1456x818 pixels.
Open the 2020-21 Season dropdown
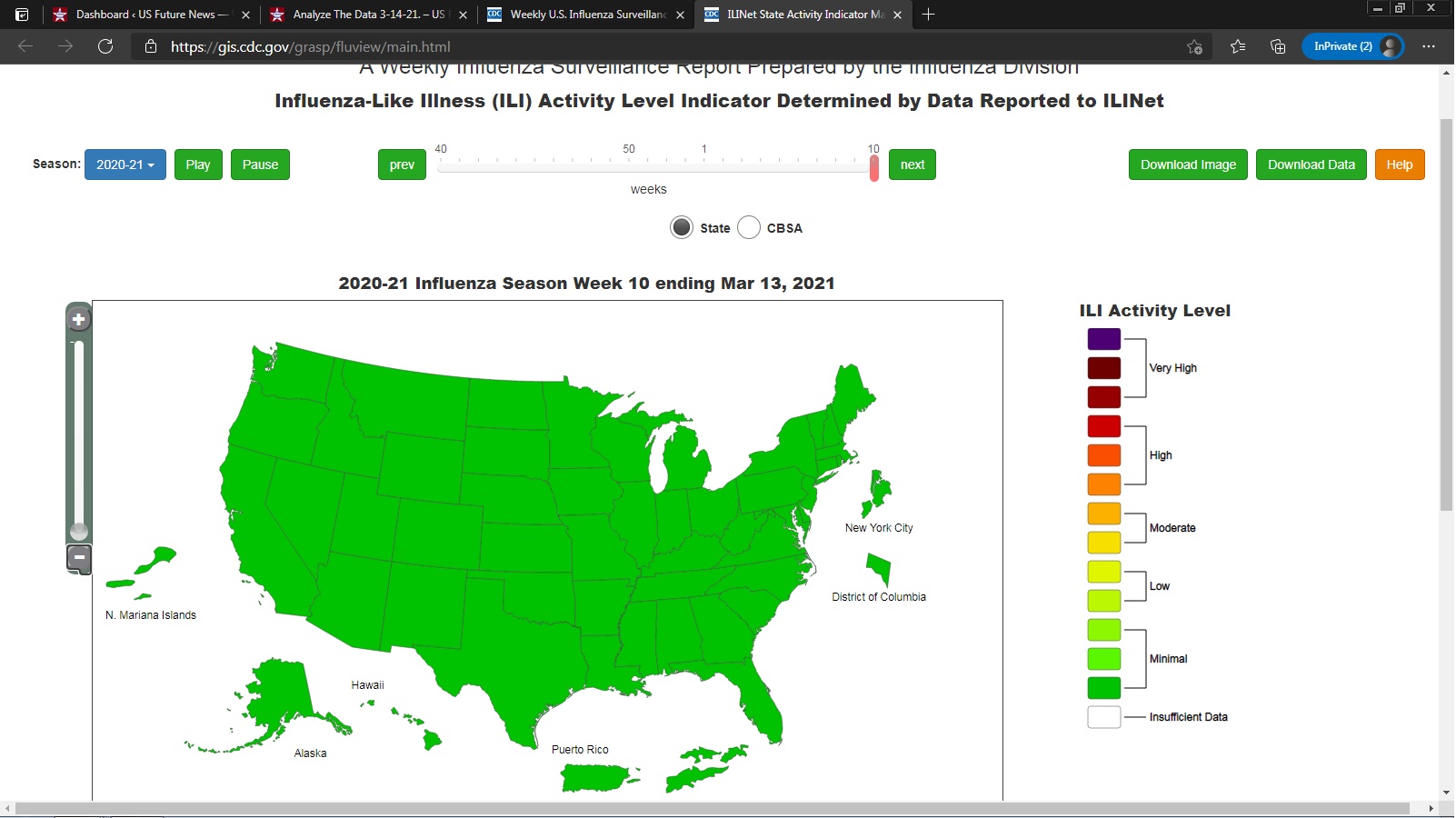(125, 165)
